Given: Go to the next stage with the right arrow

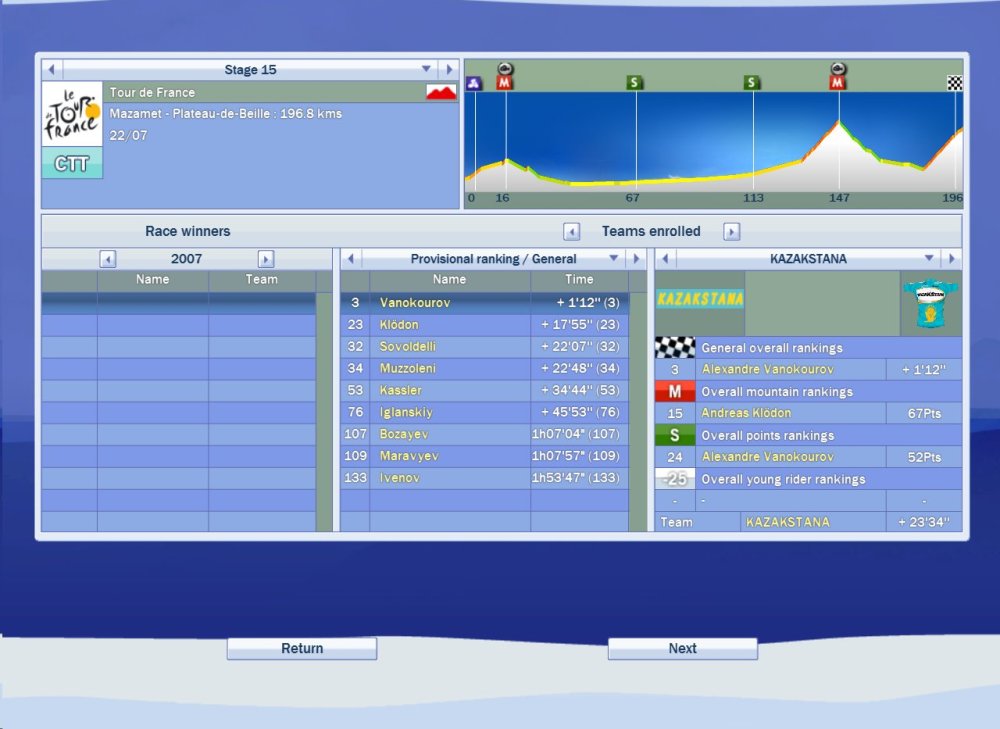Looking at the screenshot, I should coord(449,70).
